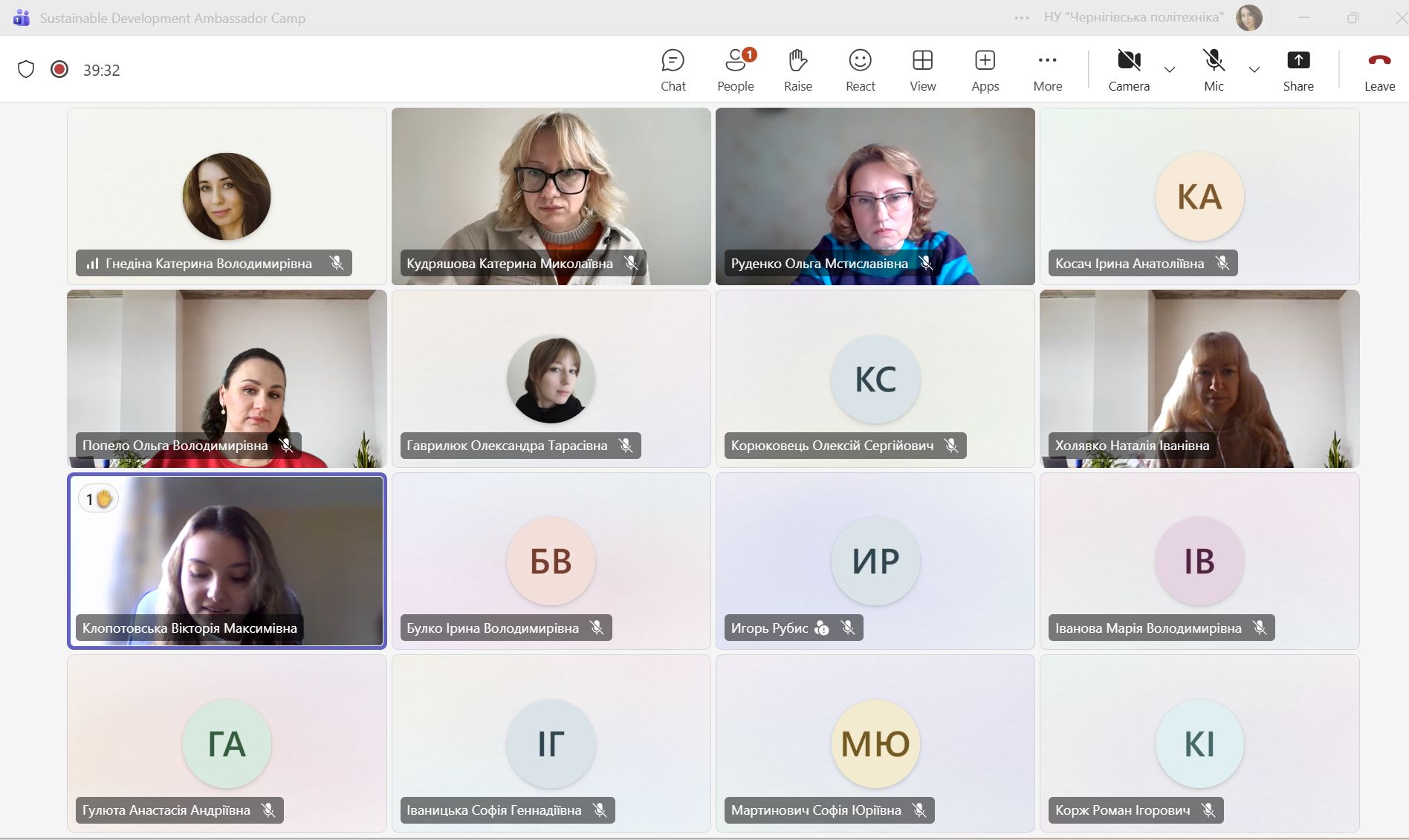Viewport: 1409px width, 840px height.
Task: Open the More actions menu
Action: (x=1047, y=70)
